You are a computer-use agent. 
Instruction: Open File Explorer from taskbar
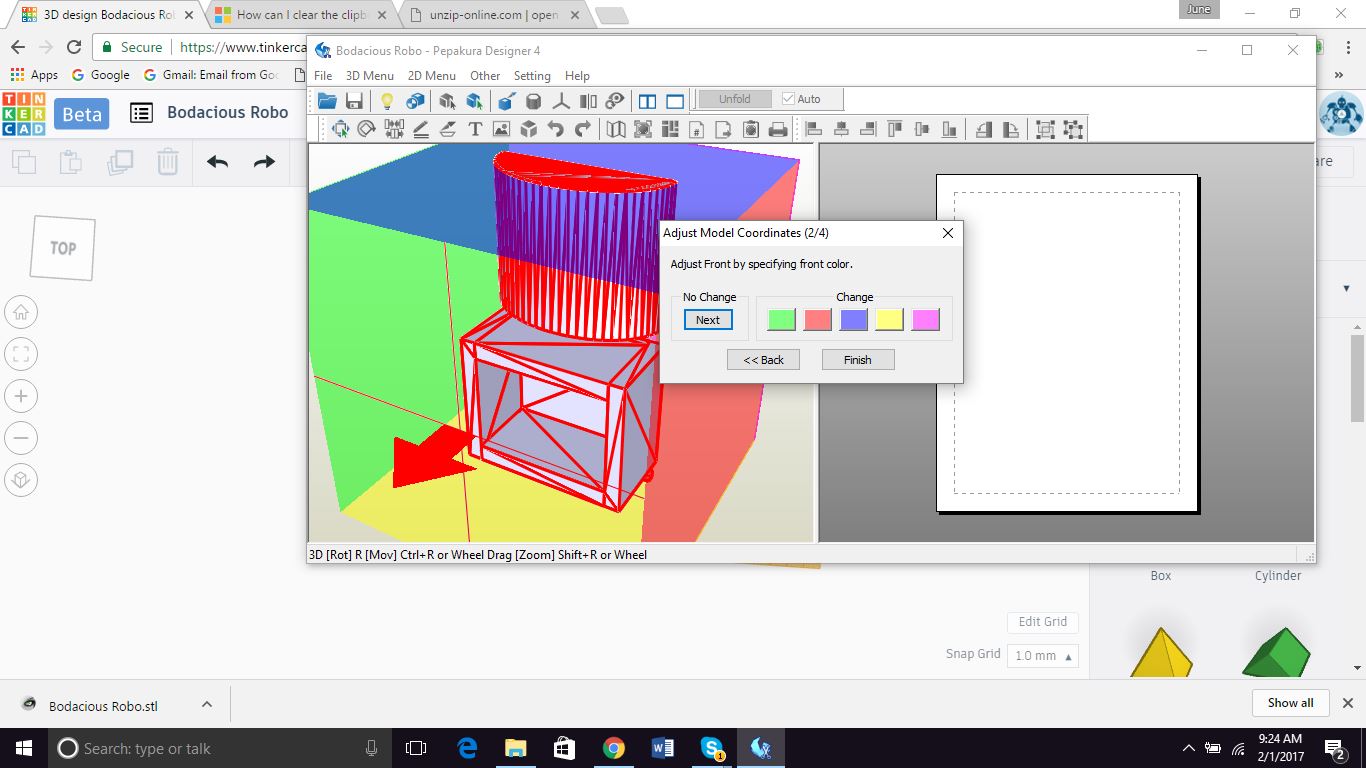pos(515,748)
